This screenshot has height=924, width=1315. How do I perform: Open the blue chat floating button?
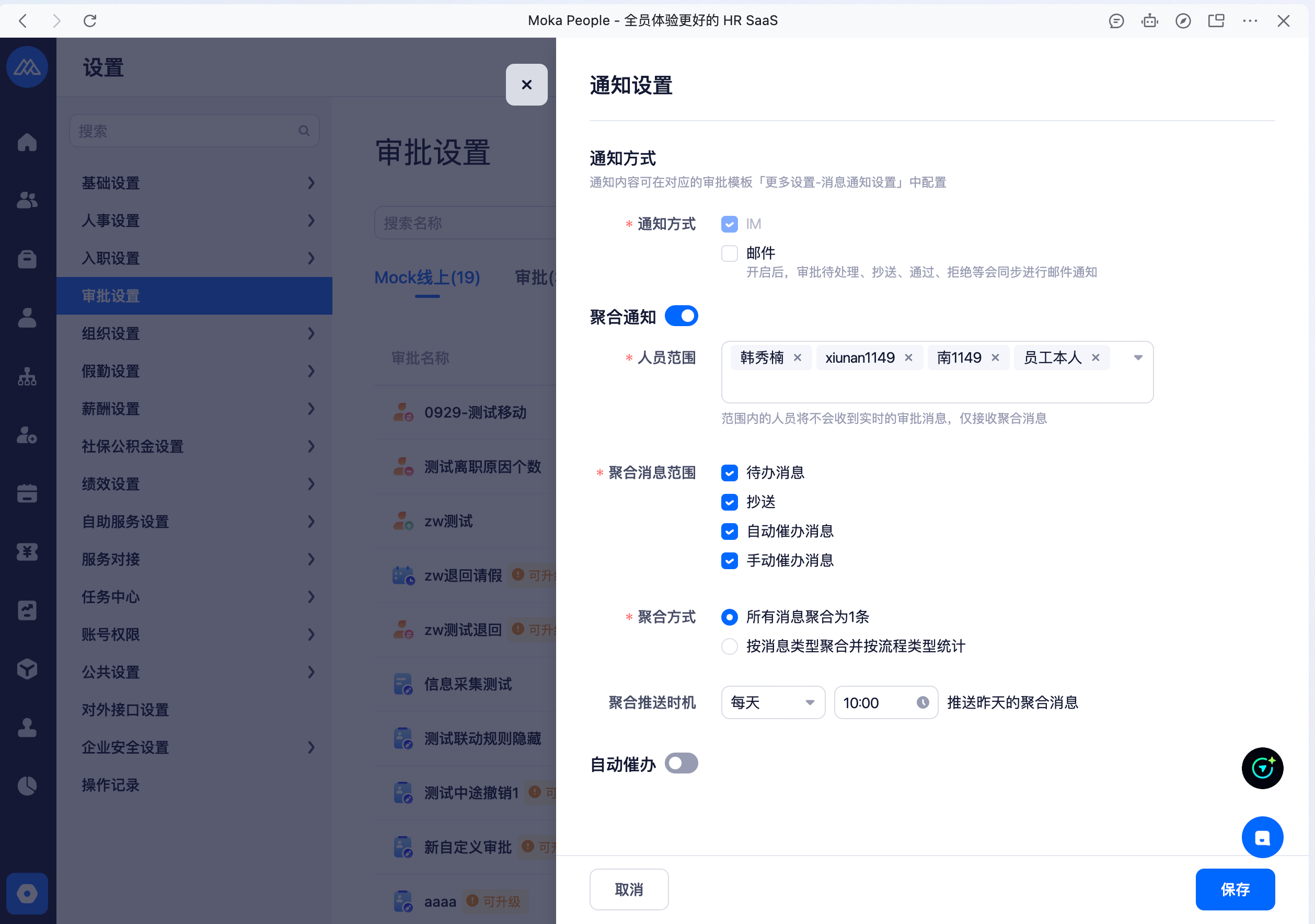(x=1262, y=837)
